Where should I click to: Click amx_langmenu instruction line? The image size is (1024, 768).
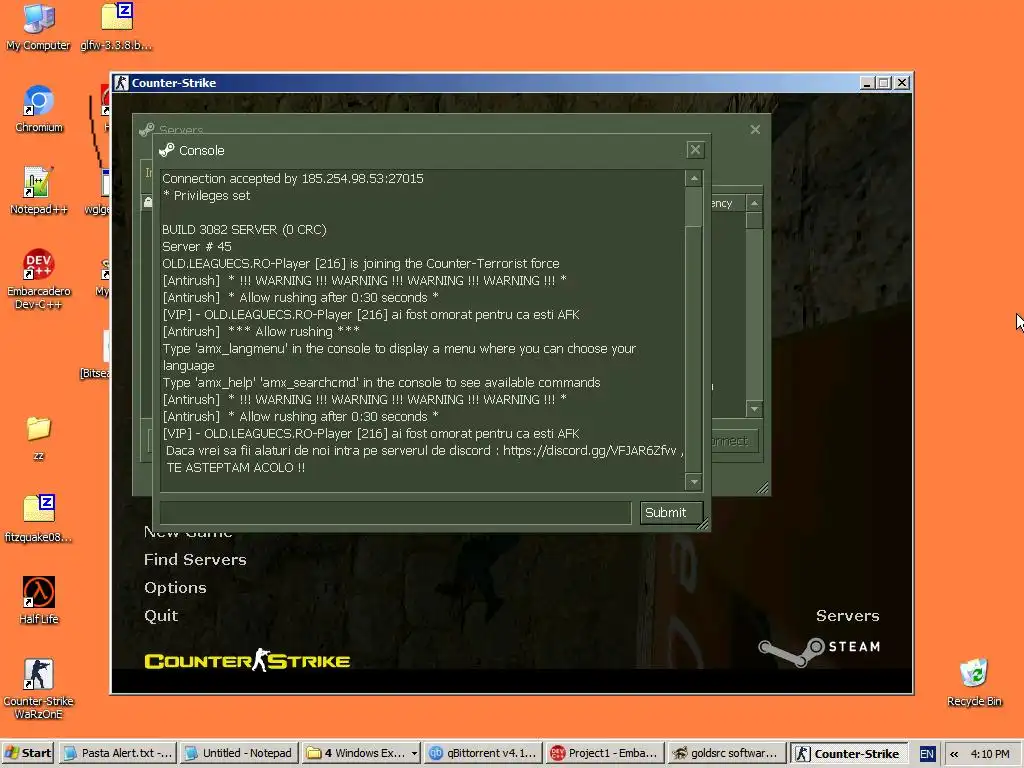pos(399,357)
